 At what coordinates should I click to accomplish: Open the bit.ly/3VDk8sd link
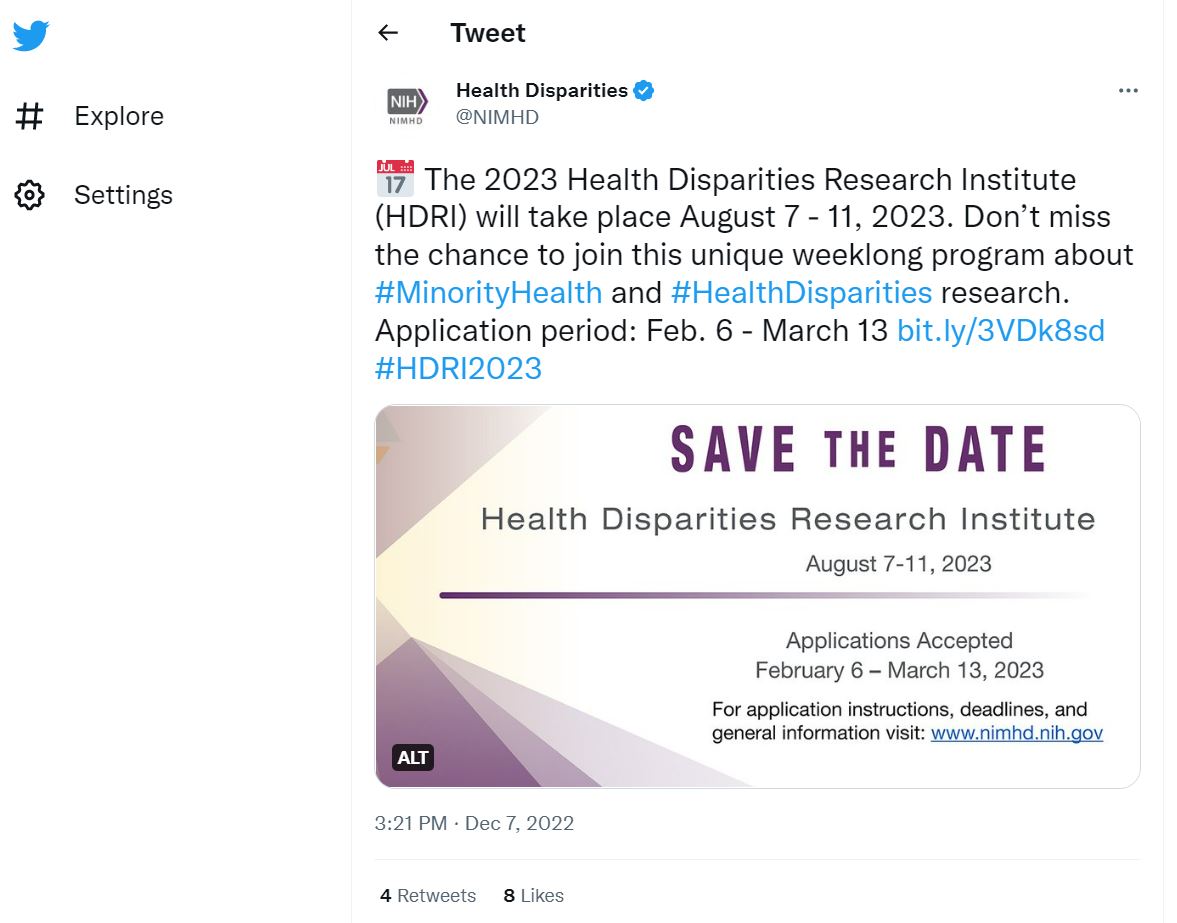(1001, 331)
